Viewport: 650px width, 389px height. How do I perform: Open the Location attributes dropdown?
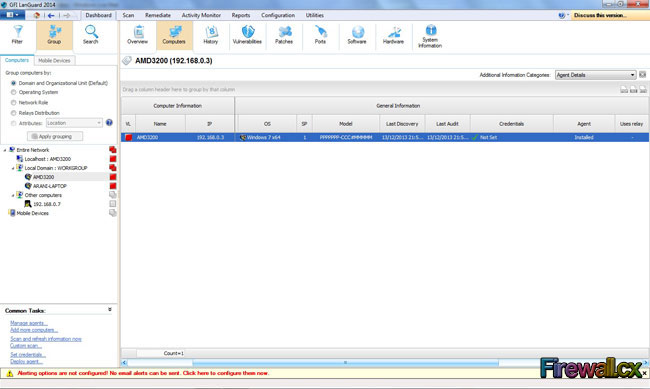(74, 123)
